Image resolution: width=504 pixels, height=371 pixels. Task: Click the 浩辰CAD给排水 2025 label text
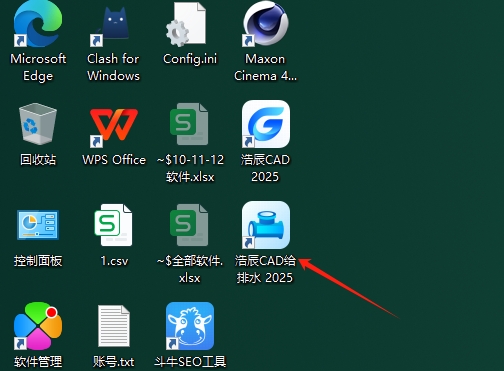(x=265, y=269)
